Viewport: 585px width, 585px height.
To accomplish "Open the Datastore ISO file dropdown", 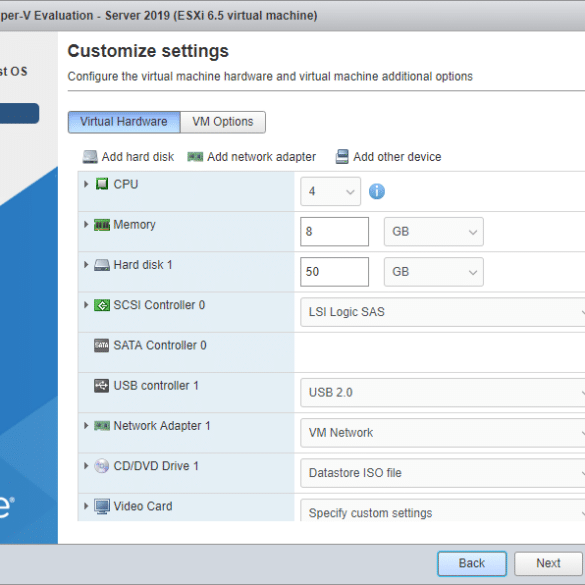I will [x=442, y=473].
